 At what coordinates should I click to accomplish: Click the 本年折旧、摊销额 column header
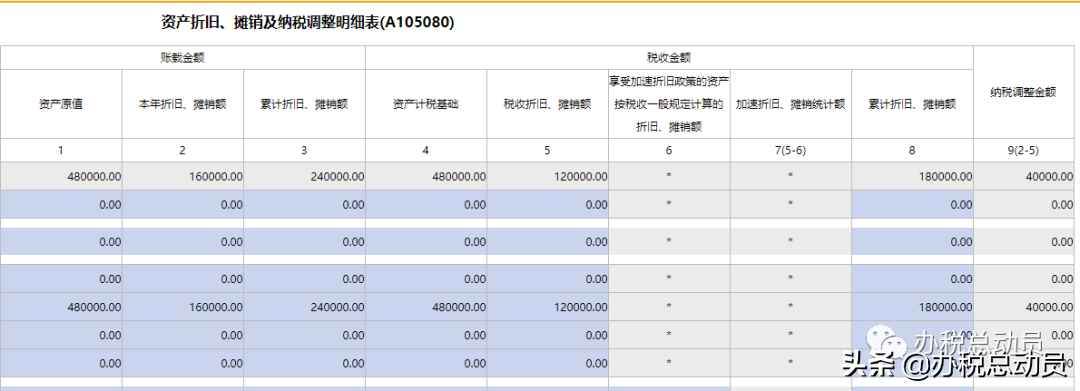[183, 104]
